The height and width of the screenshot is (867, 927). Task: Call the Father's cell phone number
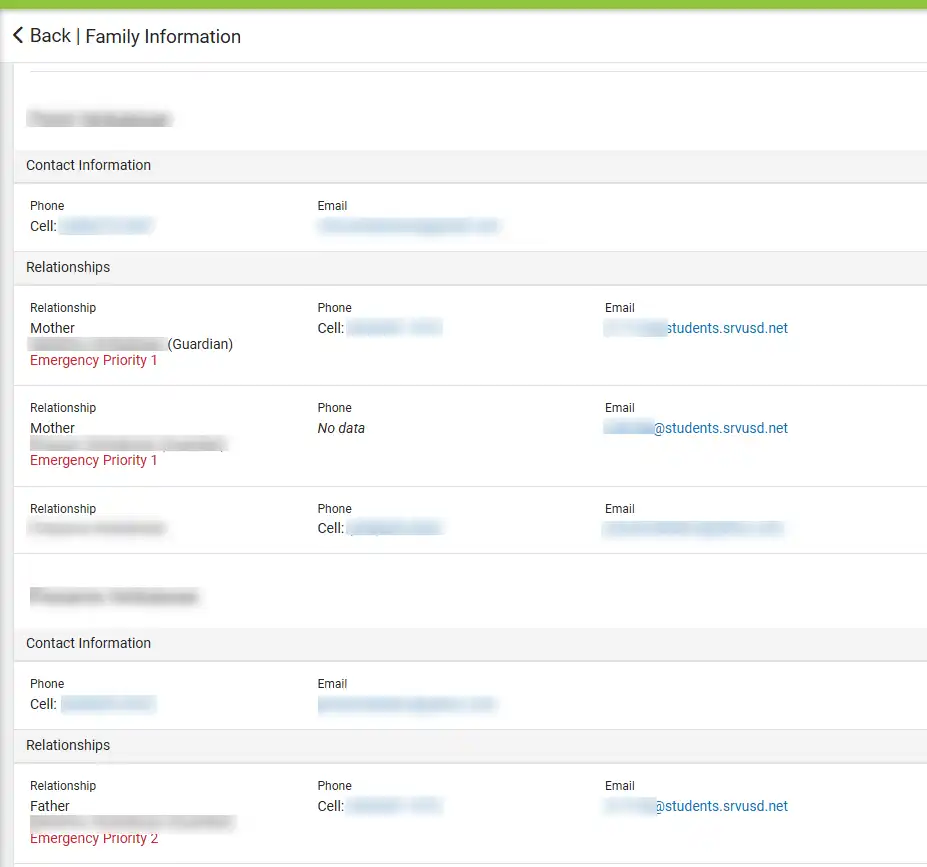(394, 806)
